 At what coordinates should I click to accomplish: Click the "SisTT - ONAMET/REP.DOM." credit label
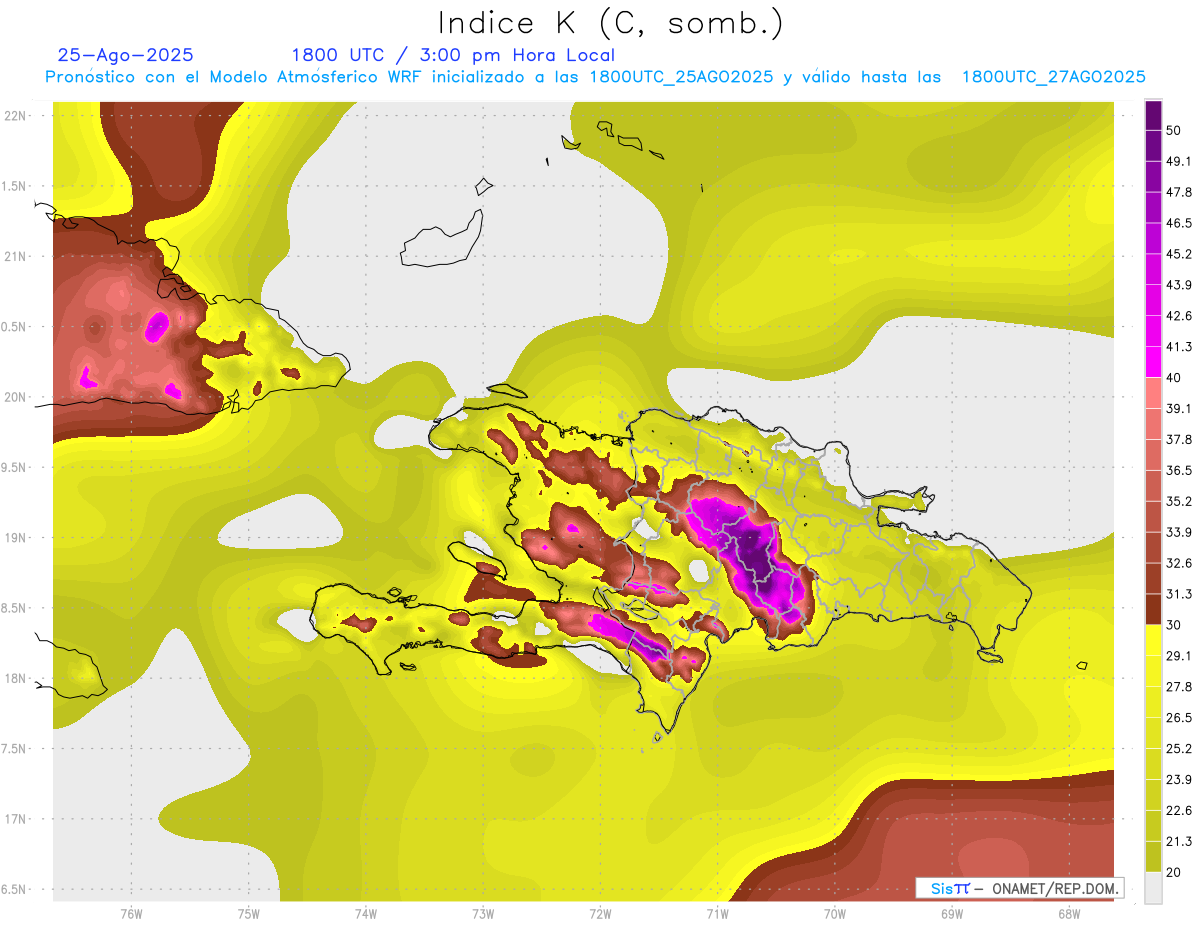click(x=1020, y=888)
